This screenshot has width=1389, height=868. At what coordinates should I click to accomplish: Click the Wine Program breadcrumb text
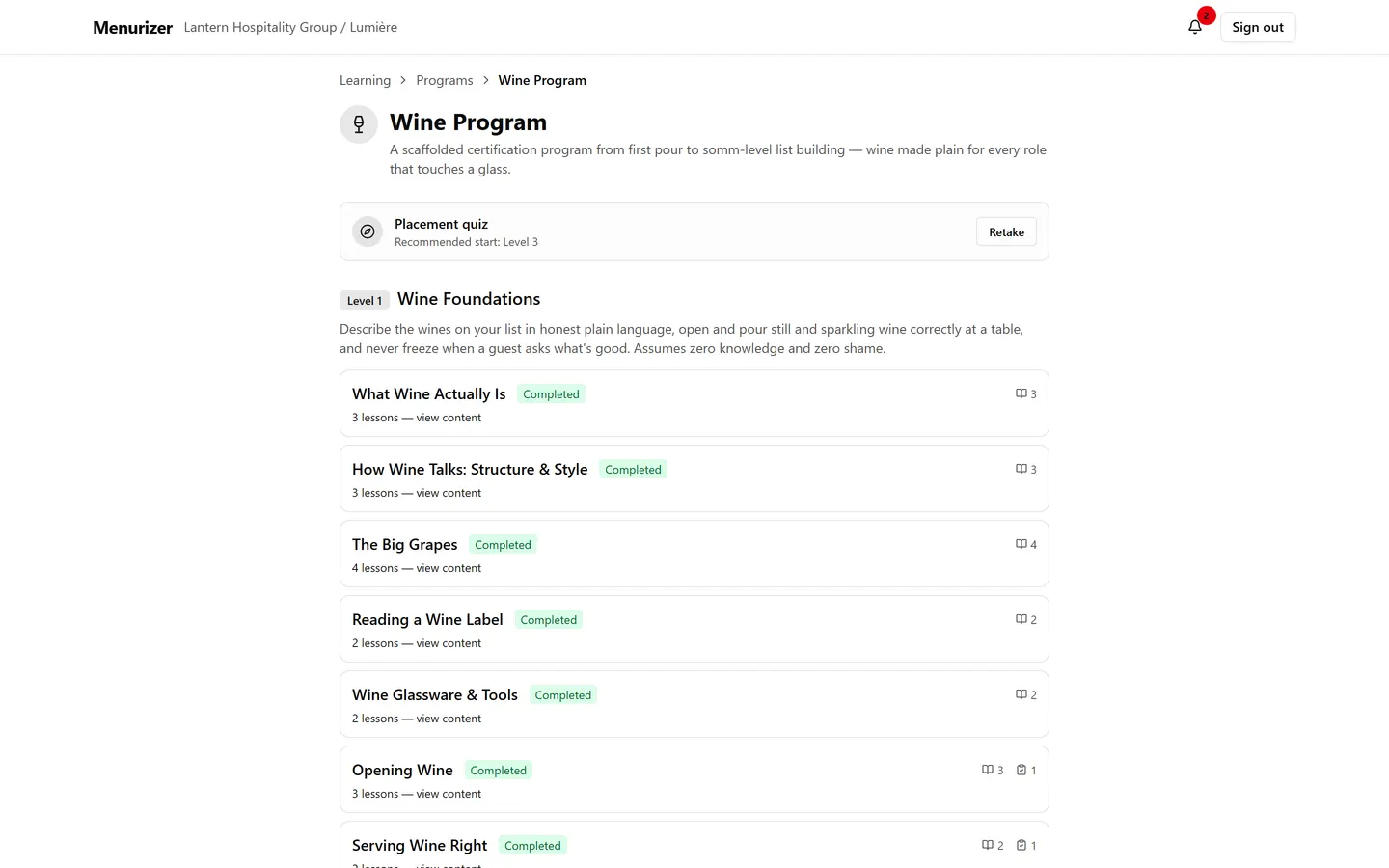[542, 80]
